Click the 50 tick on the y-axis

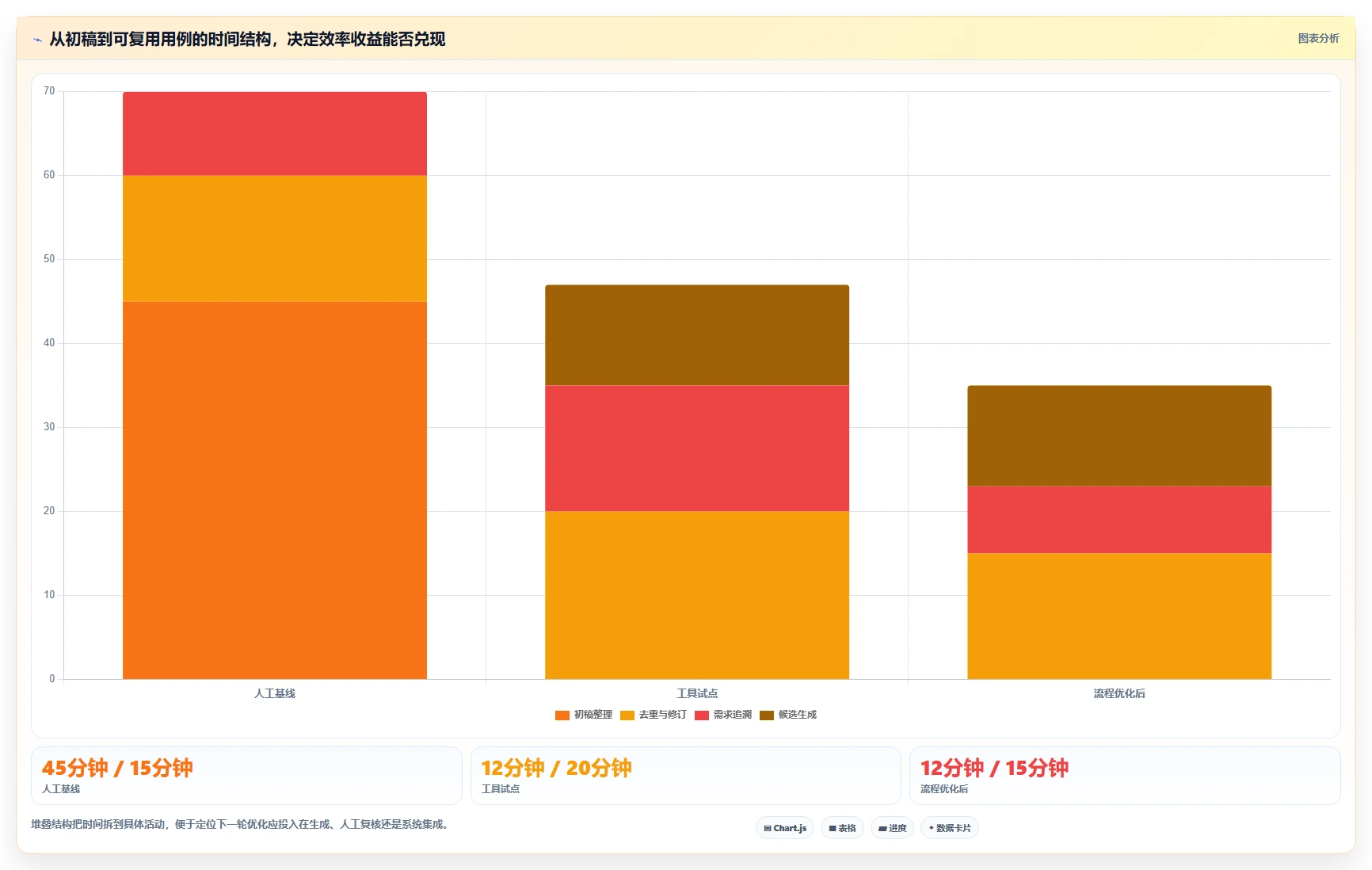49,259
